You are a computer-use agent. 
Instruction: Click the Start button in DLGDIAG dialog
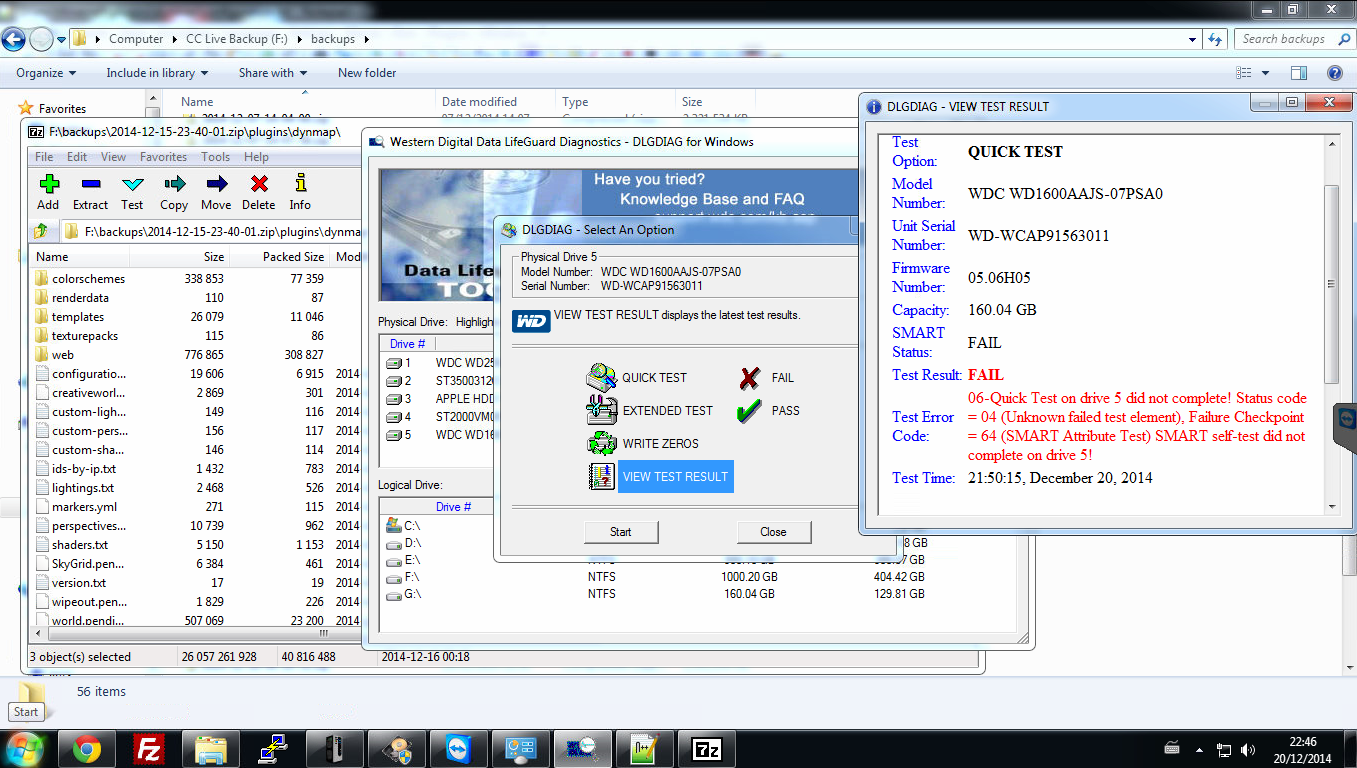621,531
